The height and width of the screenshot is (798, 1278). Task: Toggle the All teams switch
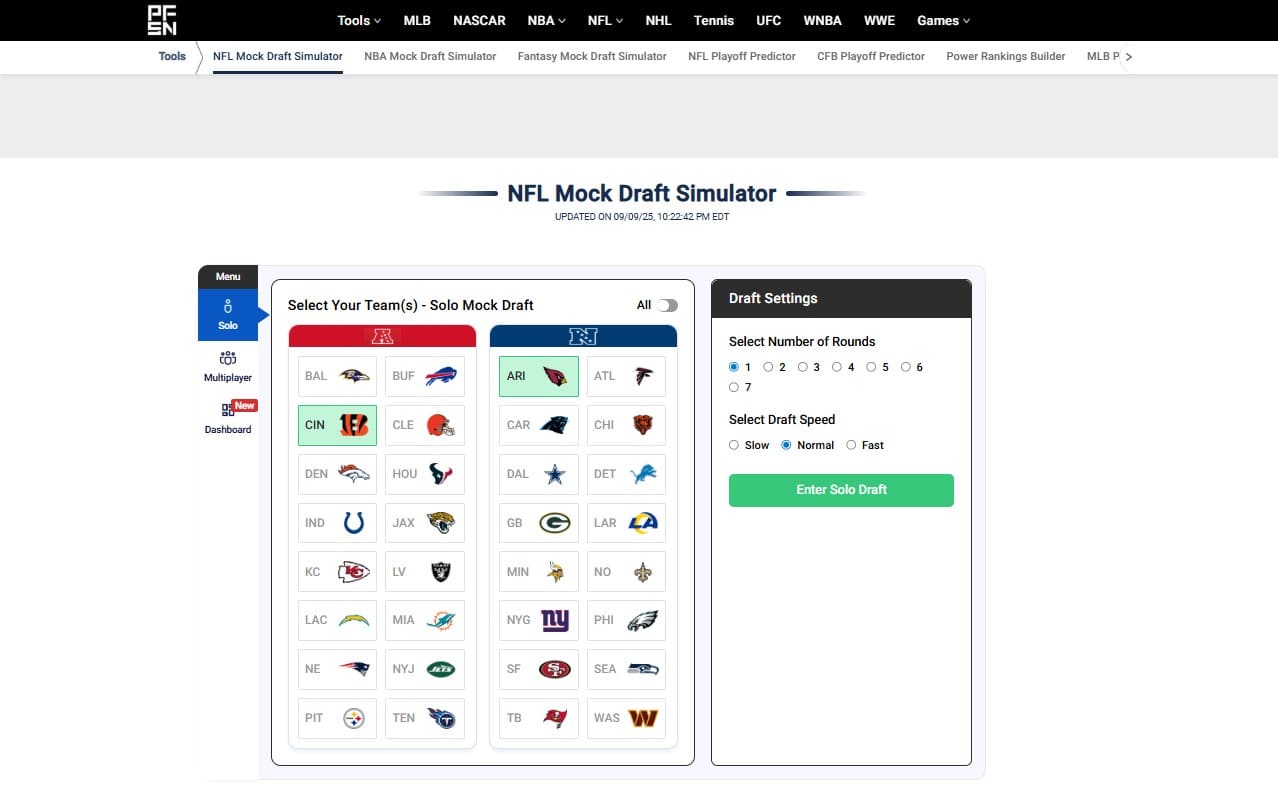tap(667, 306)
